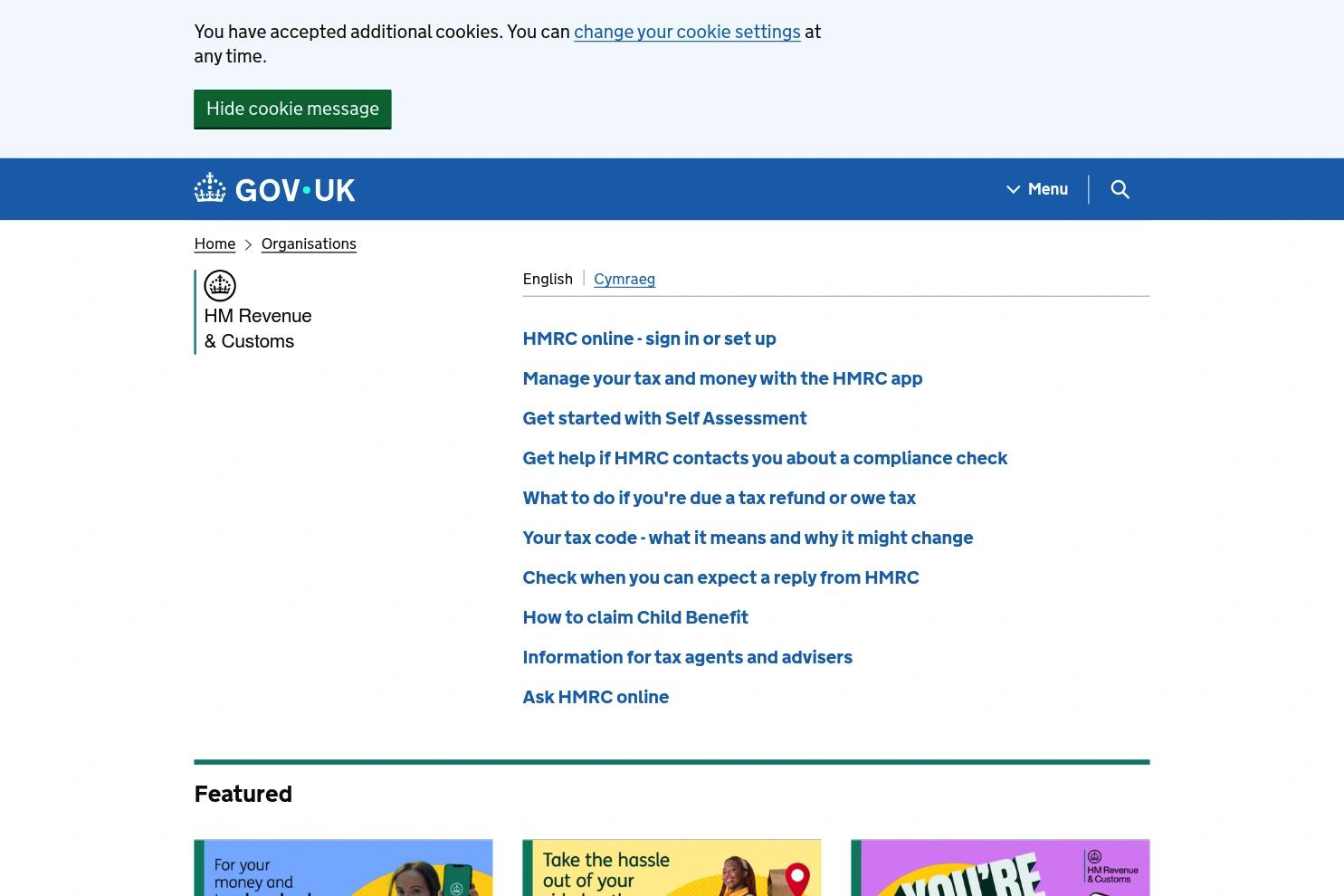This screenshot has height=896, width=1344.
Task: Open Your tax code explanation link
Action: pos(748,538)
